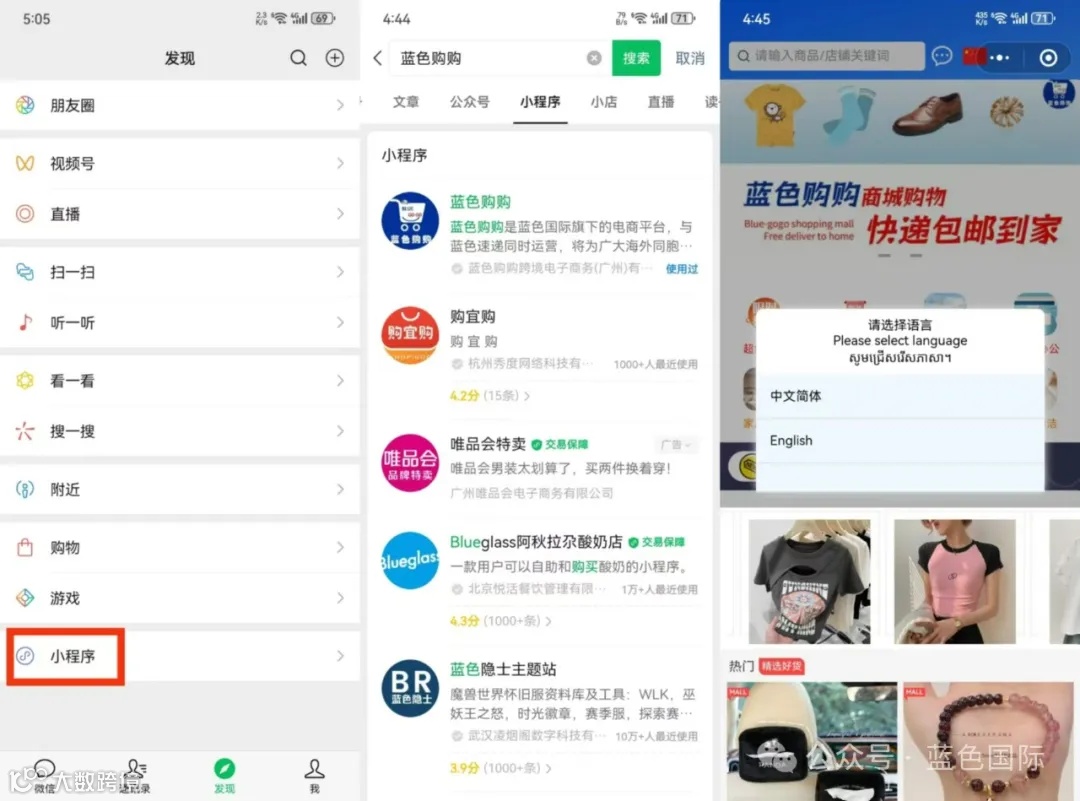Screen dimensions: 1080x801
Task: Switch to the 文章 tab
Action: 406,102
